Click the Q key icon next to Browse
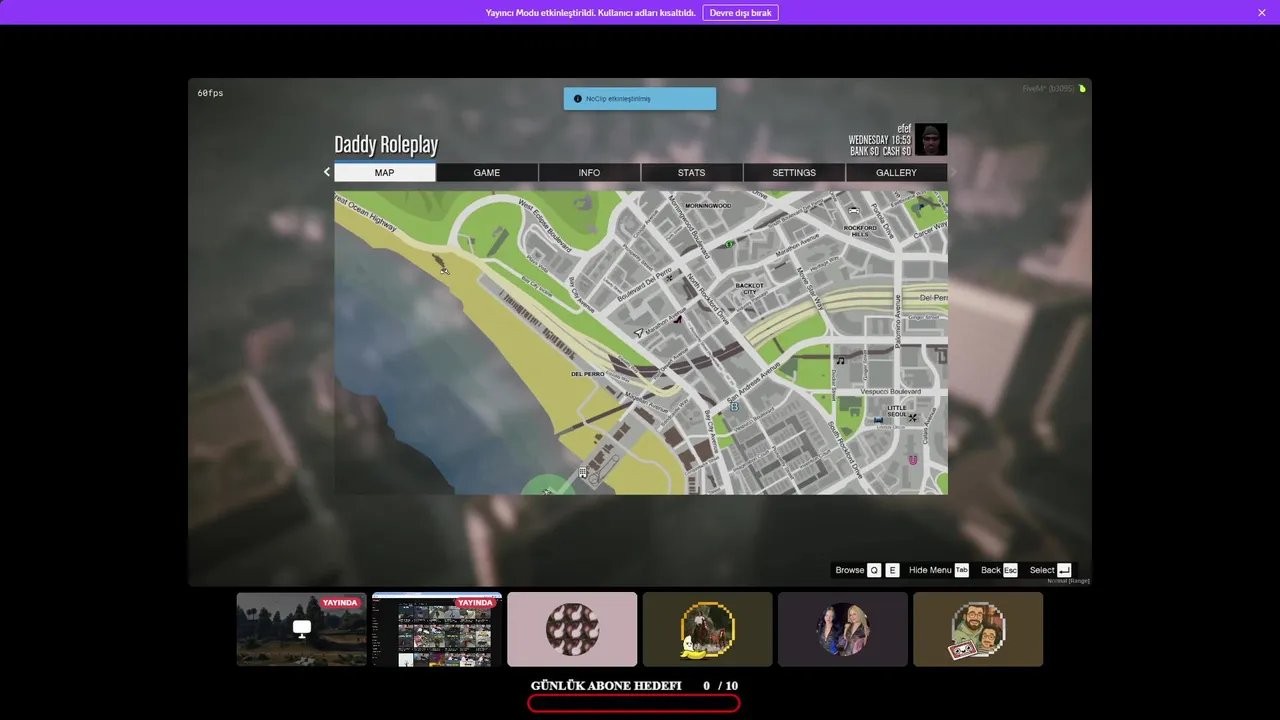Screen dimensions: 1280x720 tap(874, 570)
